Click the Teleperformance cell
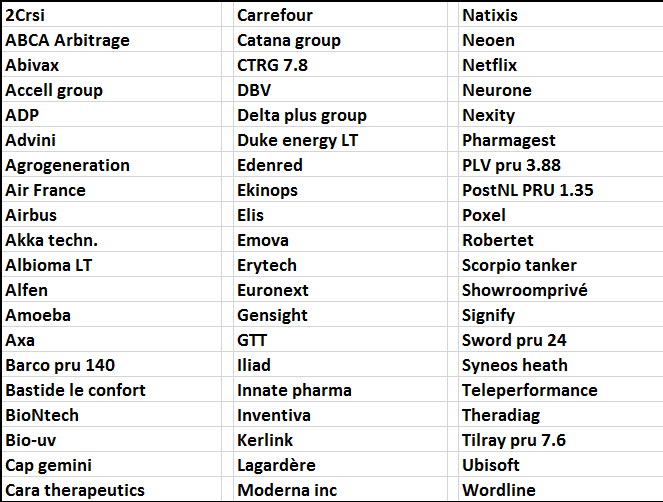Image resolution: width=663 pixels, height=502 pixels. click(x=561, y=390)
